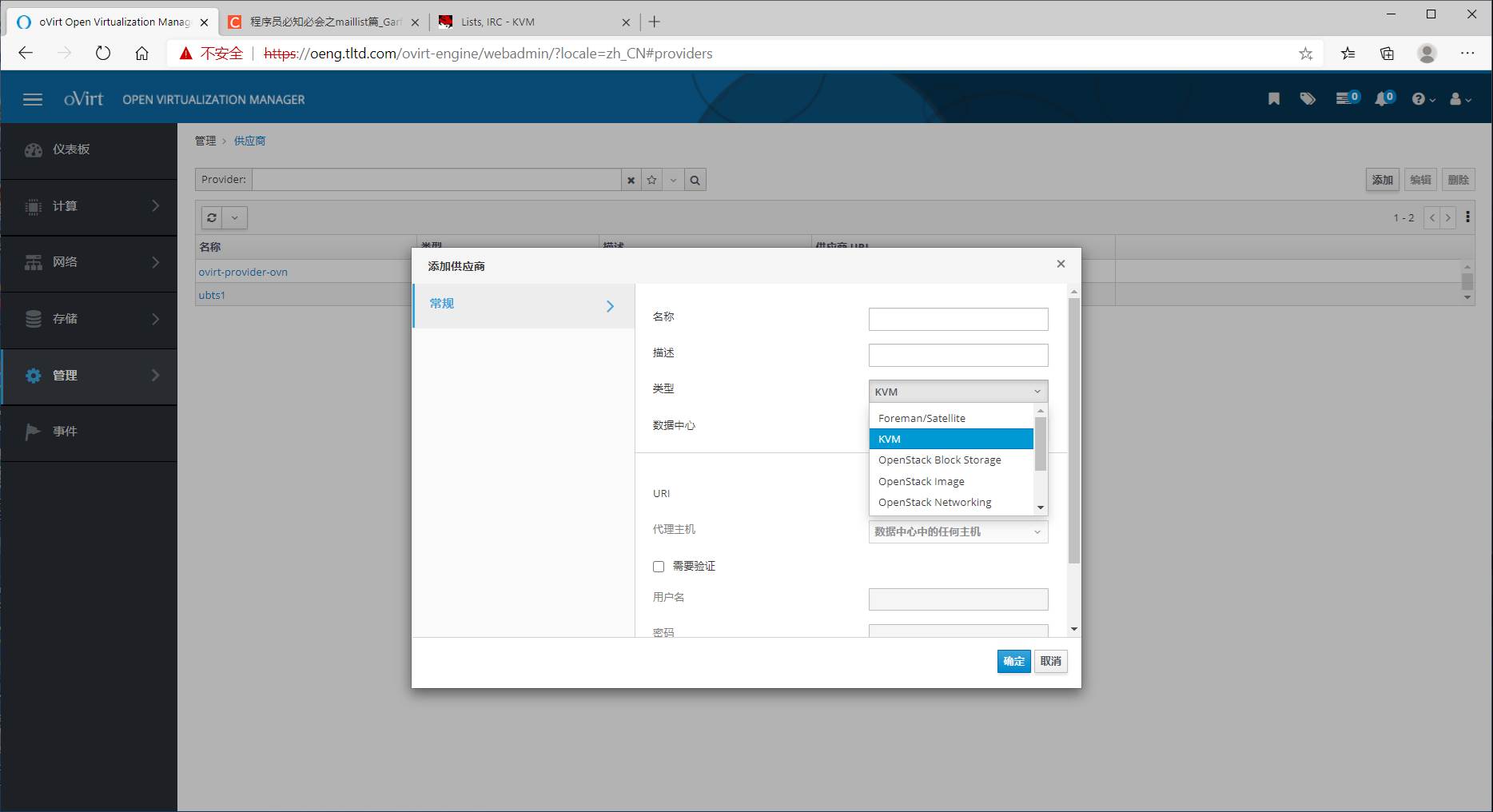Open the 代理主机 dropdown

(958, 531)
